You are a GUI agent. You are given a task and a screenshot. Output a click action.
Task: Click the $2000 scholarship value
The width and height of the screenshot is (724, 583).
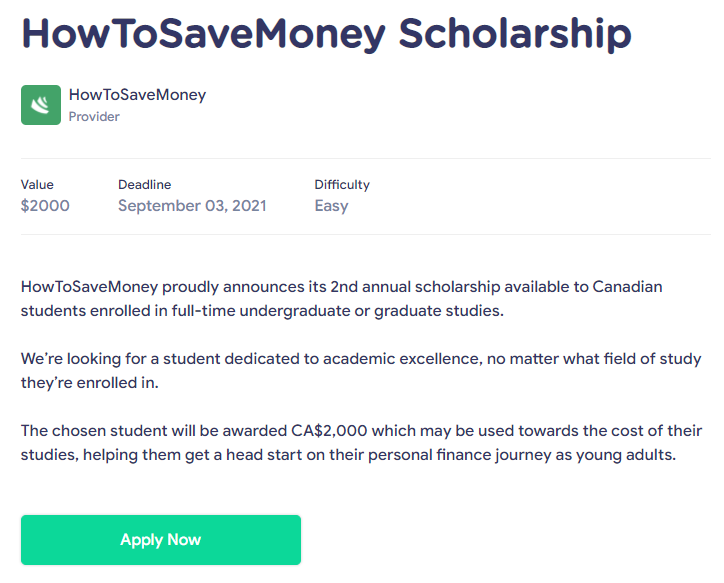[45, 205]
